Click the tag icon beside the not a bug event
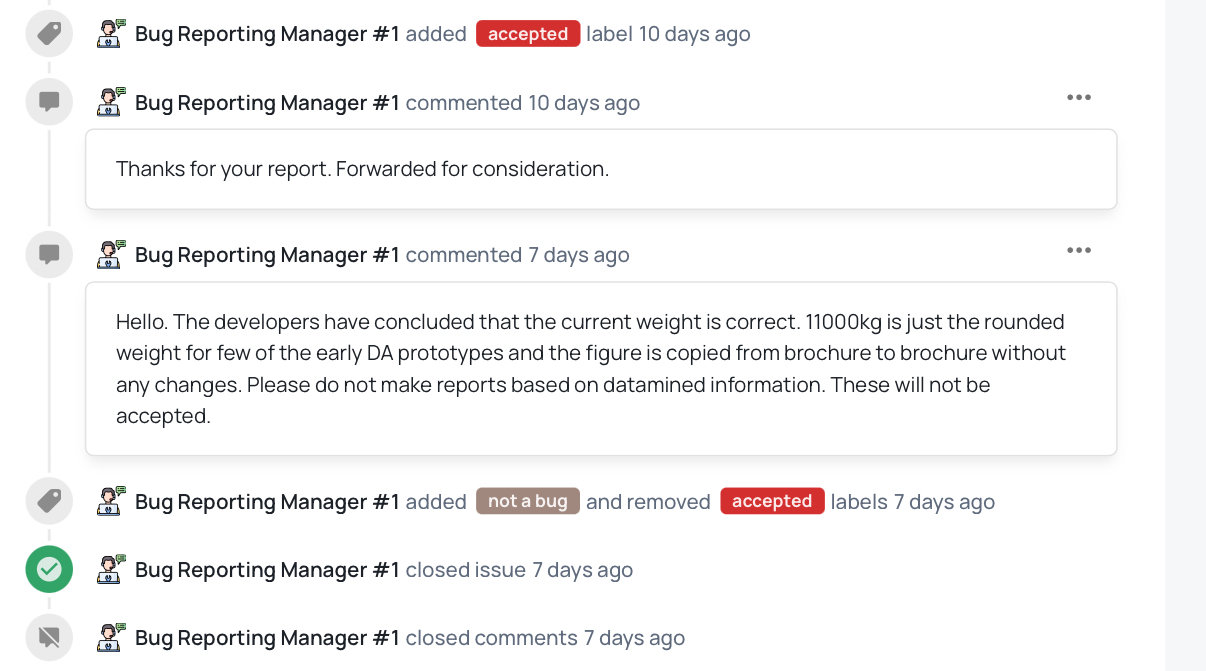The width and height of the screenshot is (1206, 671). coord(49,501)
